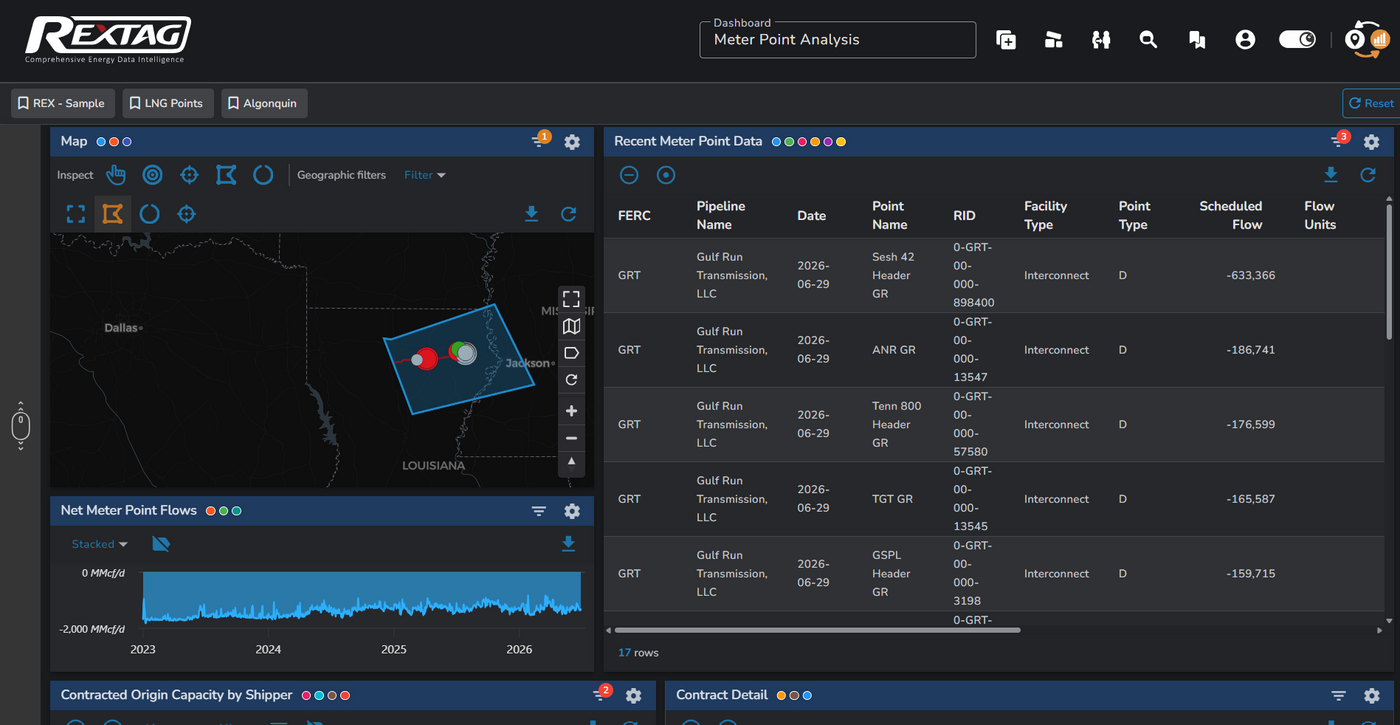Open Recent Meter Point Data filter icon
The height and width of the screenshot is (725, 1400).
tap(1338, 141)
